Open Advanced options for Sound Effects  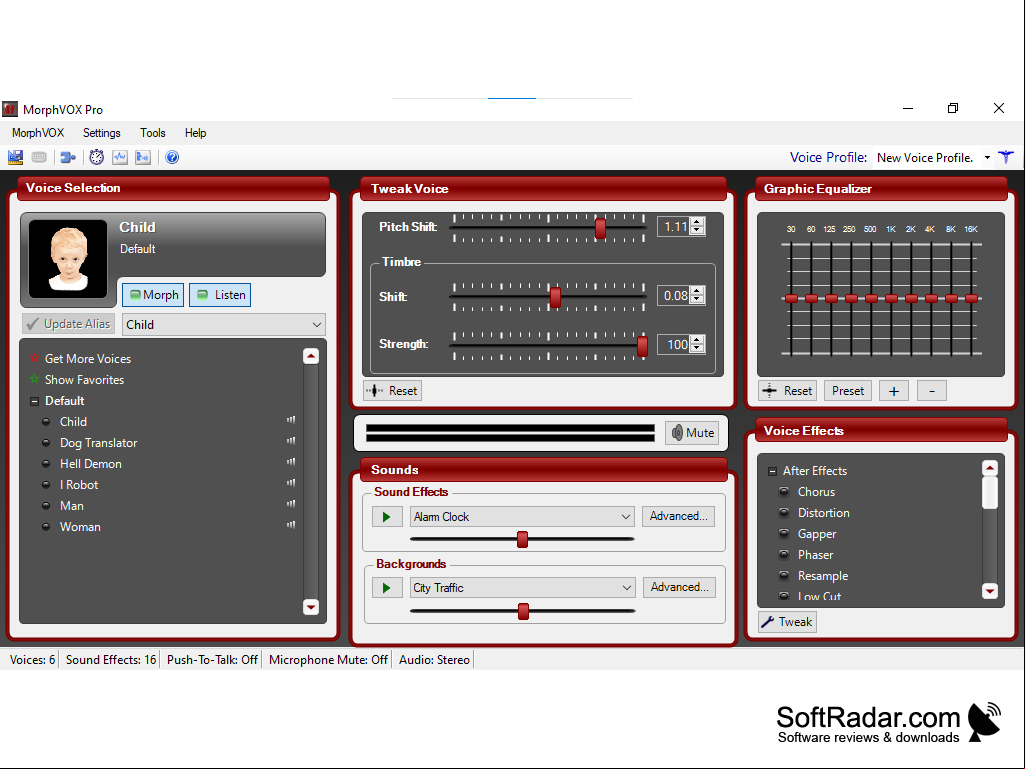679,516
